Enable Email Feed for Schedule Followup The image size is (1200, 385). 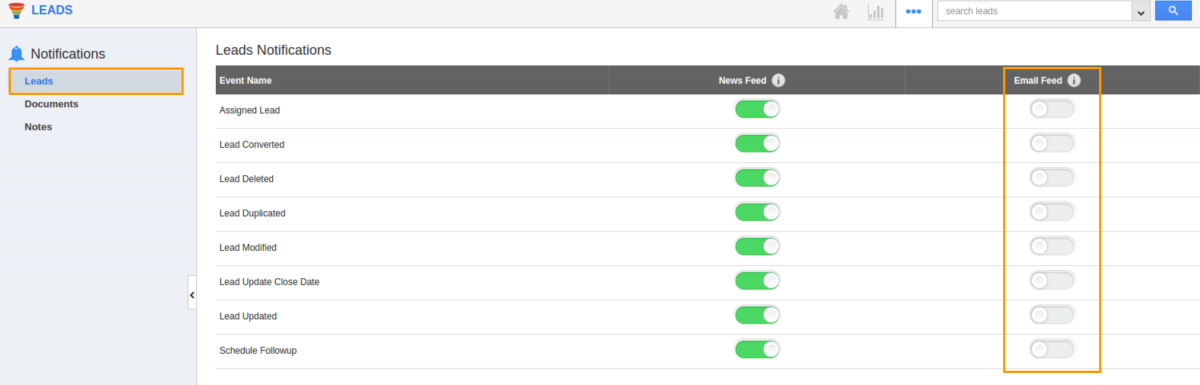click(x=1052, y=349)
